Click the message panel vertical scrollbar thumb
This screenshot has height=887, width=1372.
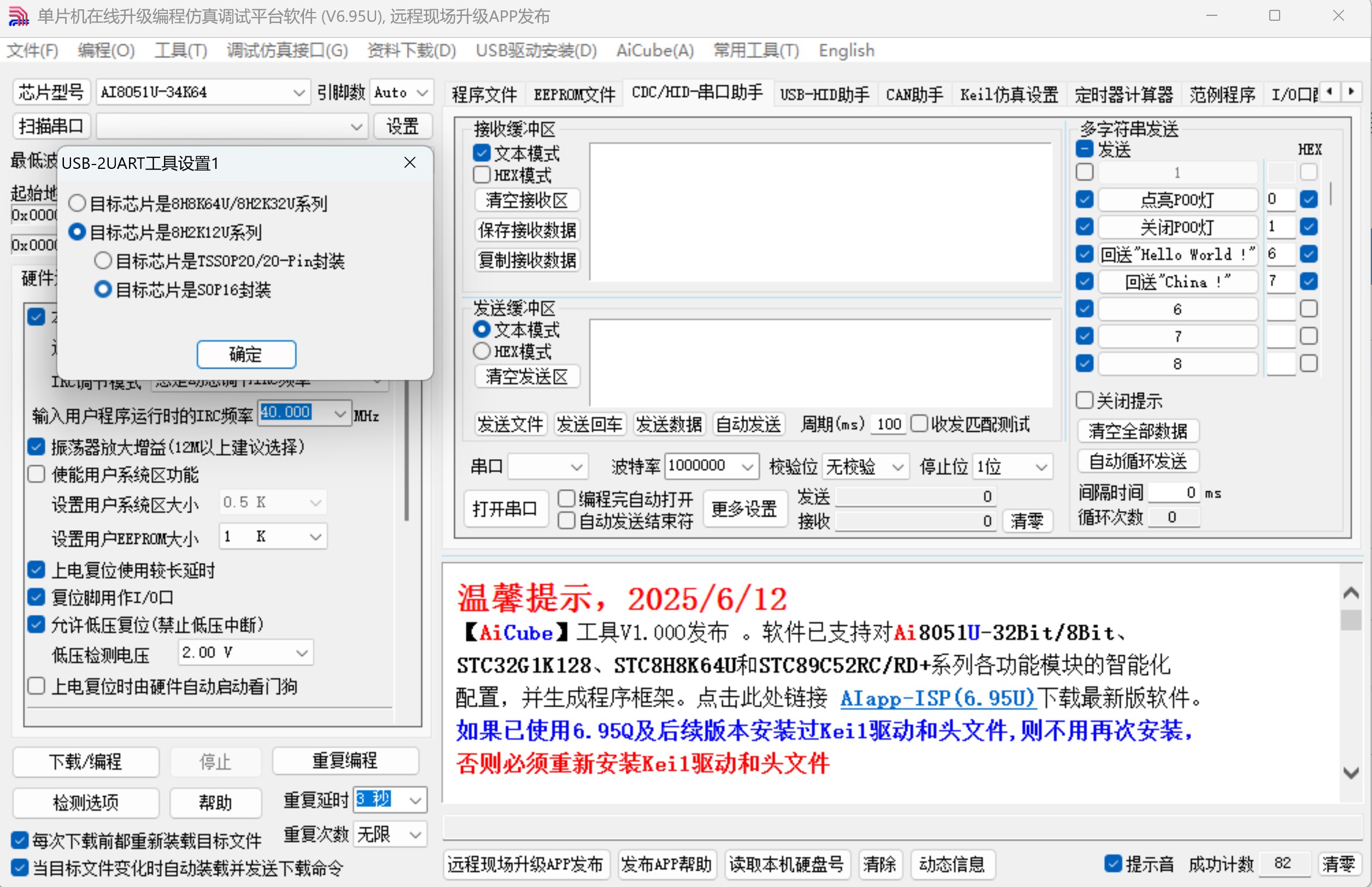1351,620
